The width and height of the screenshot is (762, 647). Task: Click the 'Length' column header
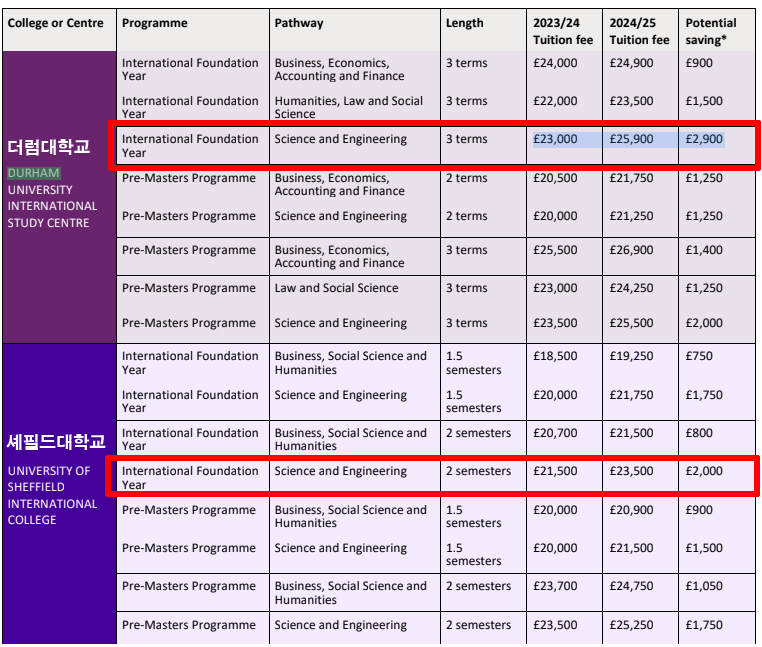[465, 23]
